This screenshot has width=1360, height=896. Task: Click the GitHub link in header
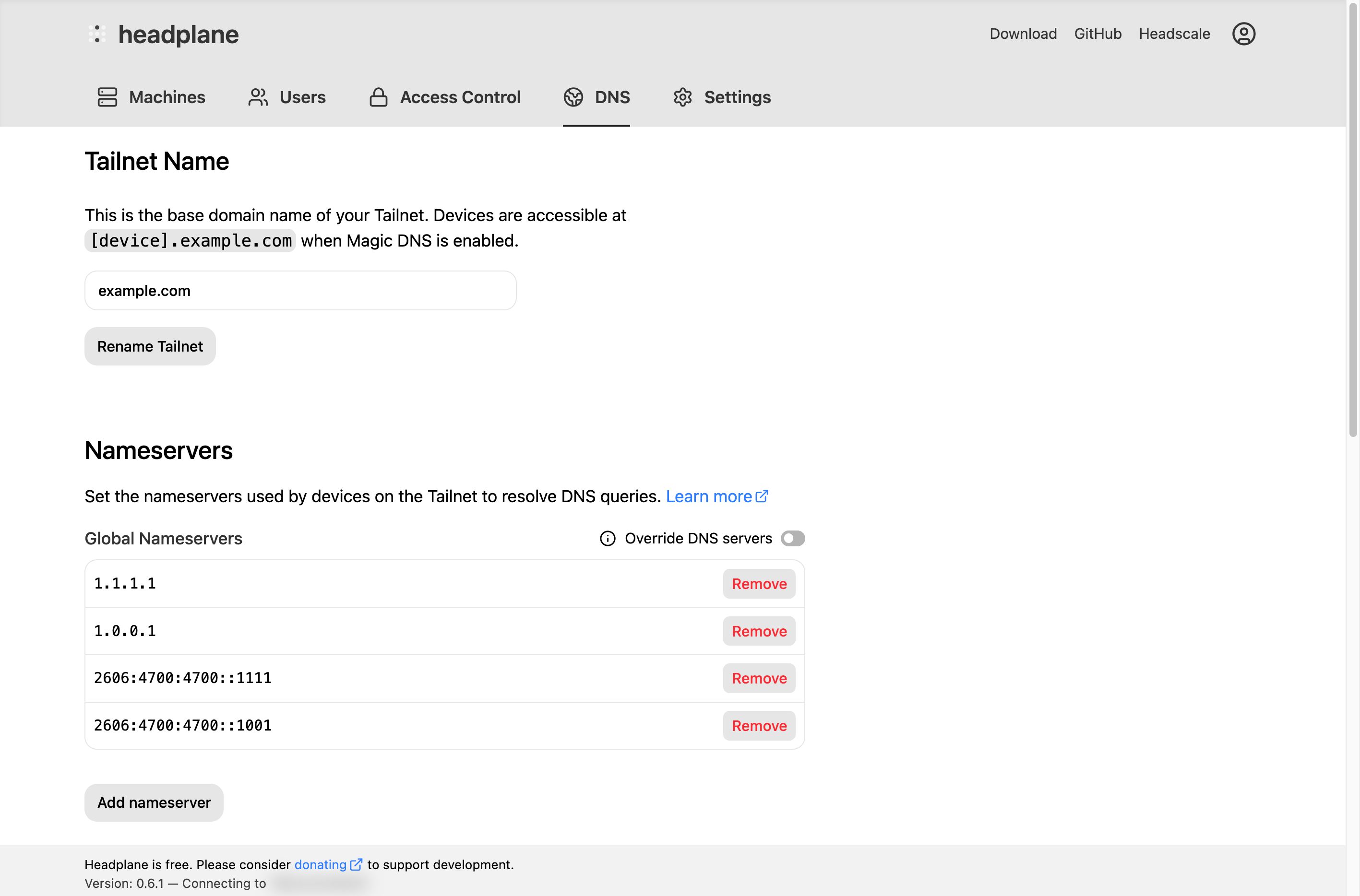point(1097,34)
